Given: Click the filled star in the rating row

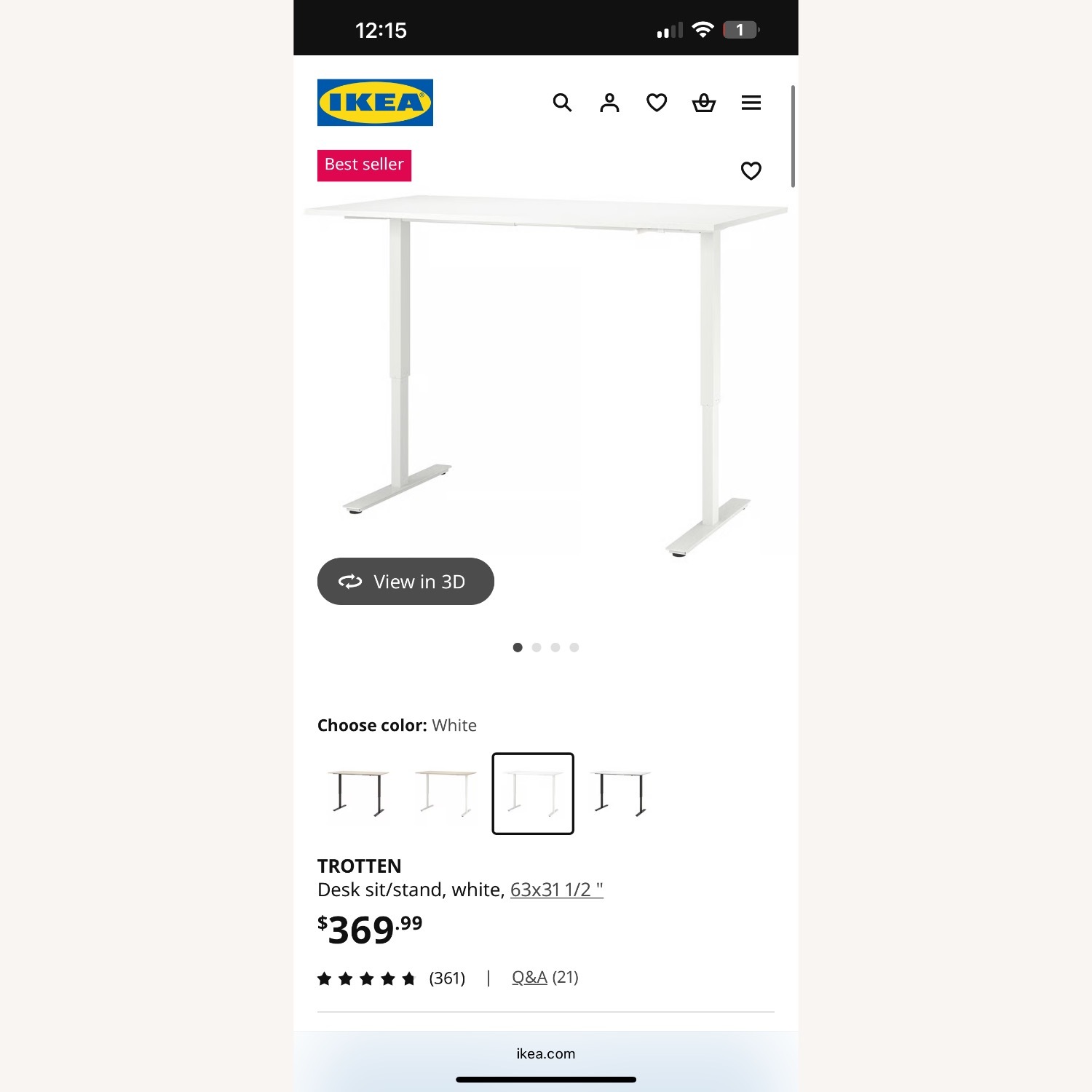Looking at the screenshot, I should pyautogui.click(x=325, y=978).
